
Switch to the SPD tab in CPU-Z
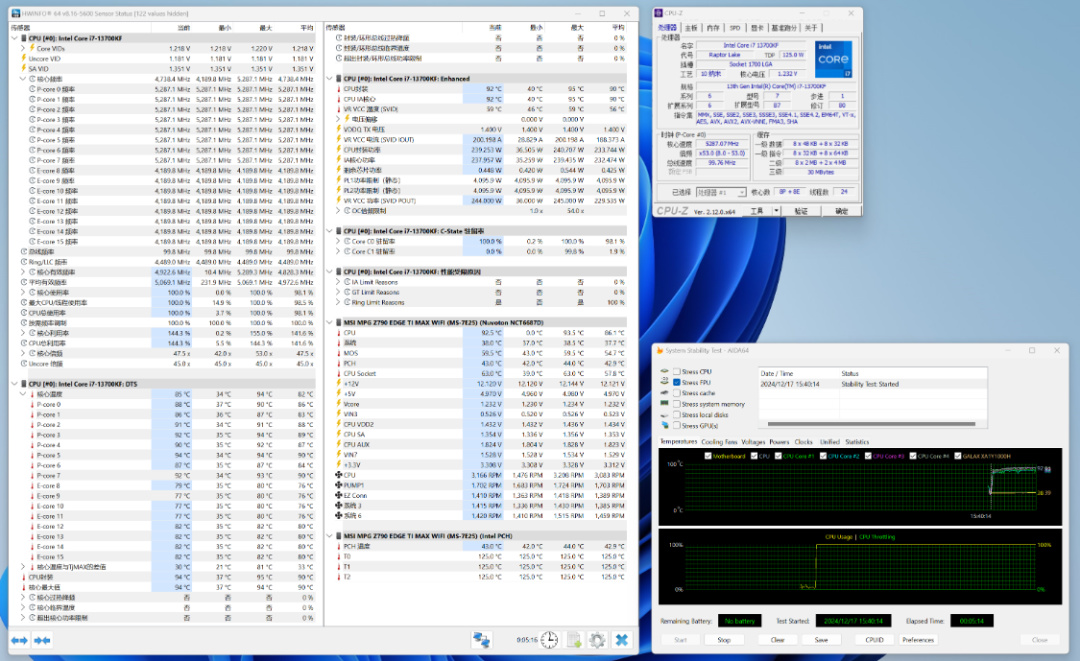(x=734, y=28)
